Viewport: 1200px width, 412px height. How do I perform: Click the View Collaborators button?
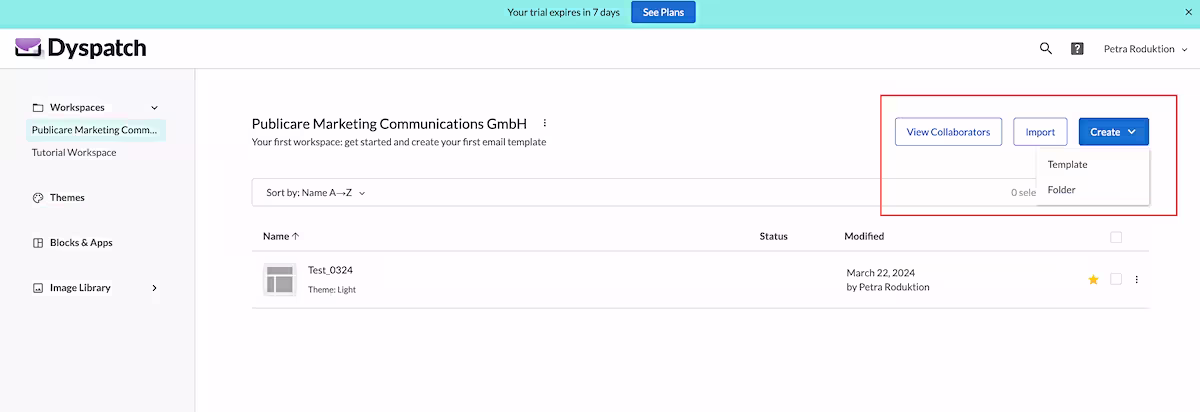point(948,132)
